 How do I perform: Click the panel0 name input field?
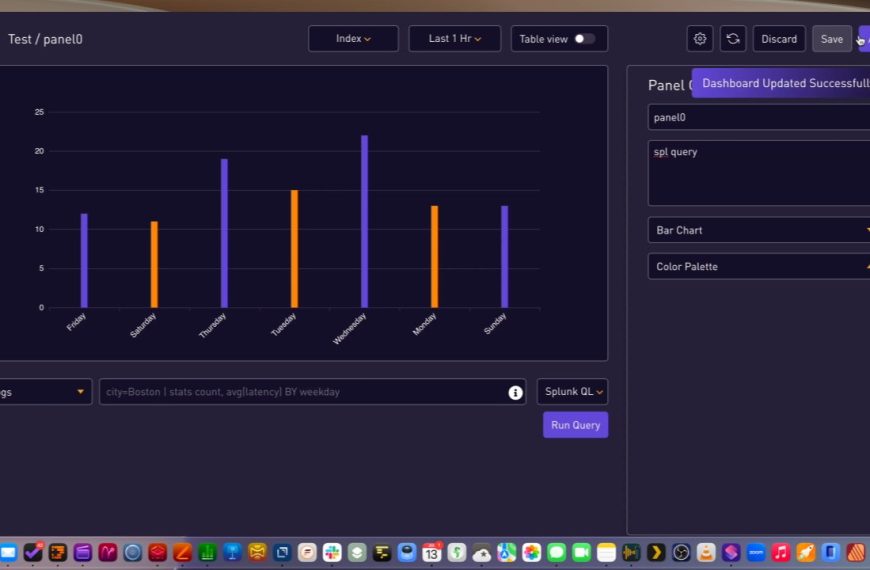[759, 117]
